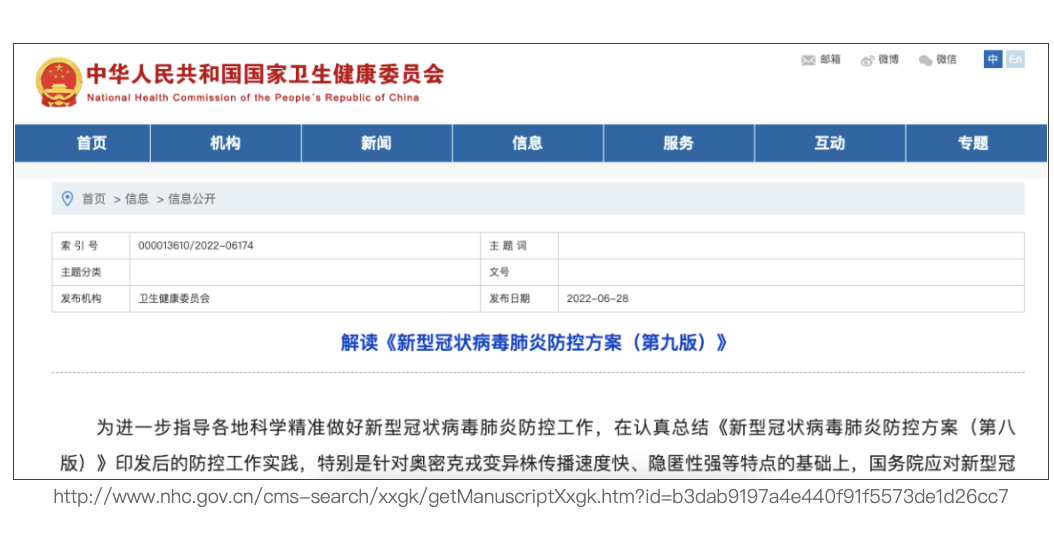Open the 服务 navigation menu
This screenshot has height=560, width=1054.
(679, 143)
